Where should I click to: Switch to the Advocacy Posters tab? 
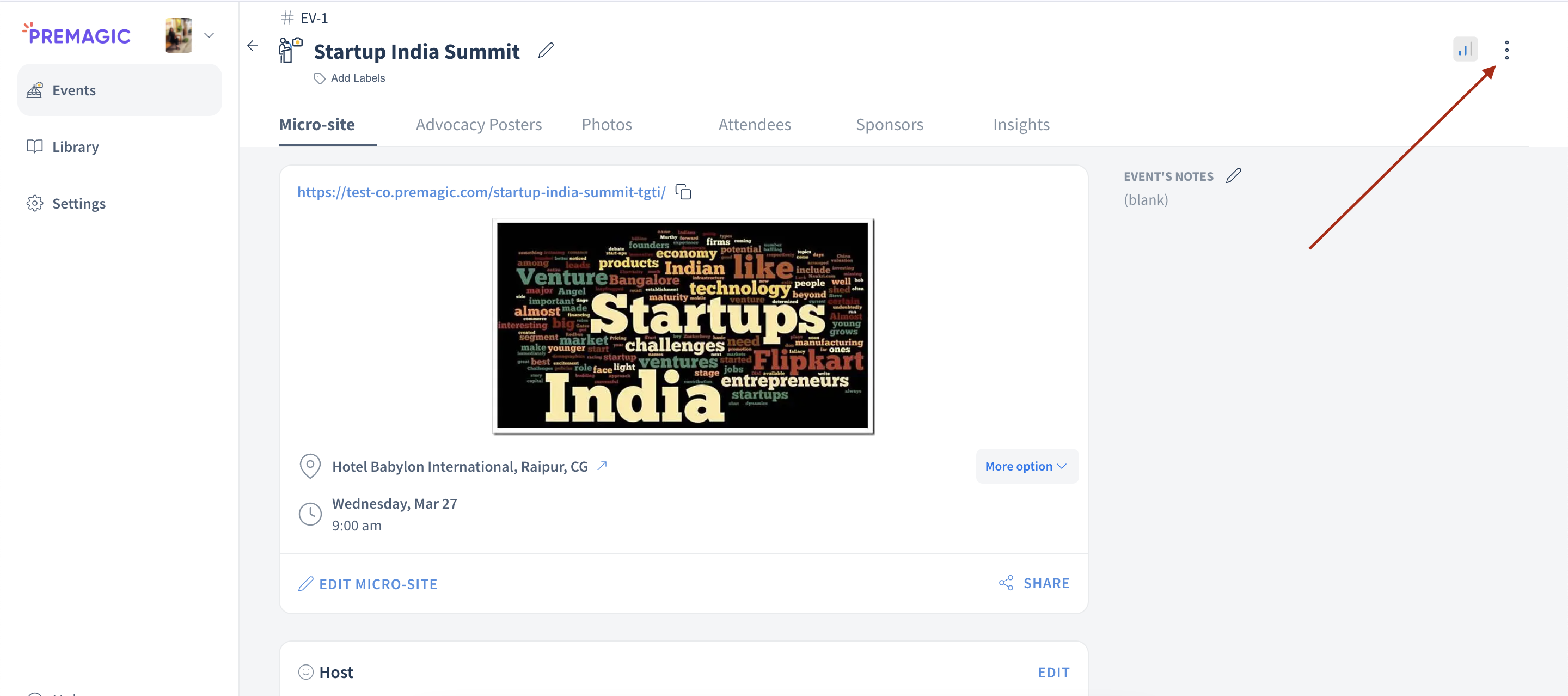479,124
